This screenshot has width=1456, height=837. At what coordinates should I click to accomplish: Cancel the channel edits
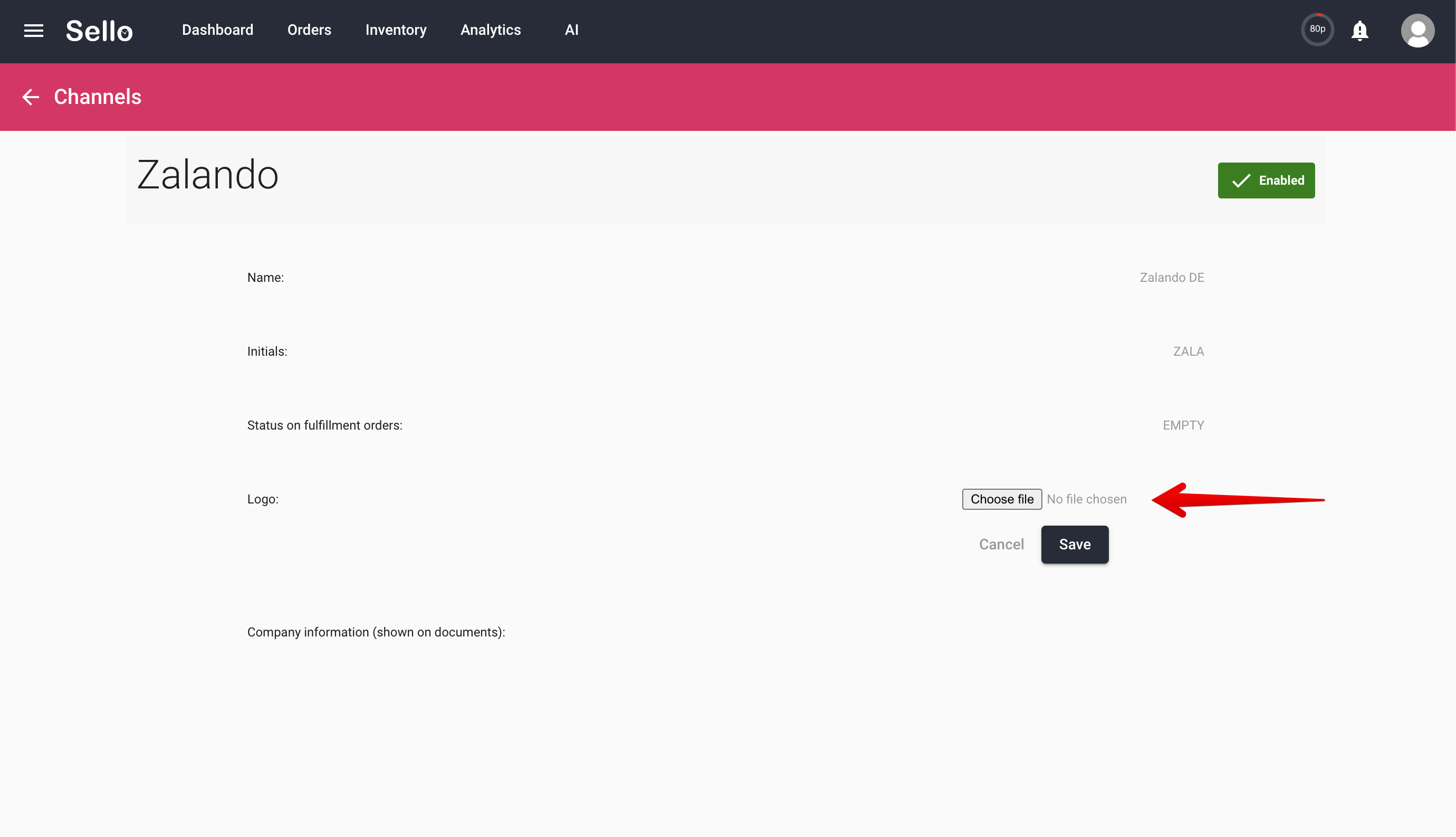(1001, 545)
